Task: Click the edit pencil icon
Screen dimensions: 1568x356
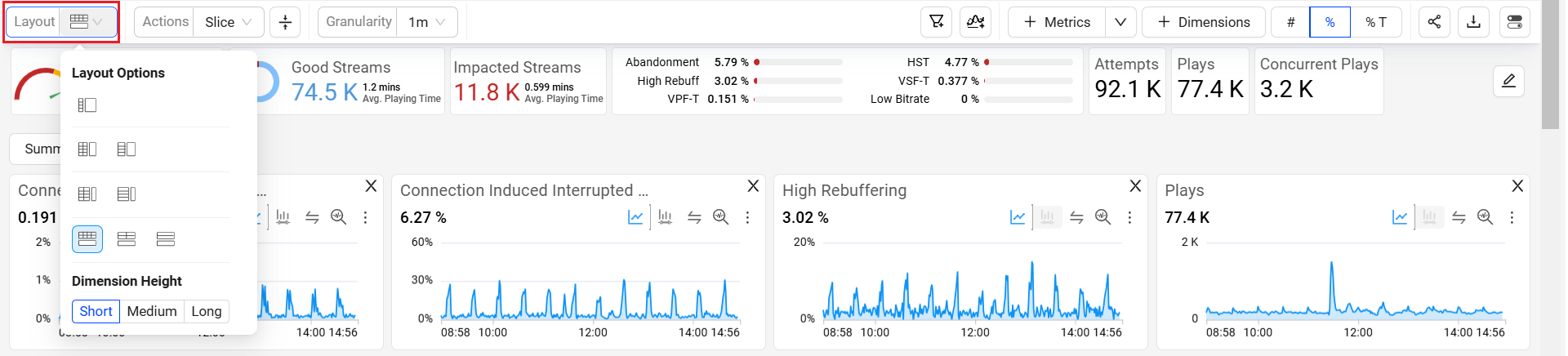Action: click(x=1508, y=81)
